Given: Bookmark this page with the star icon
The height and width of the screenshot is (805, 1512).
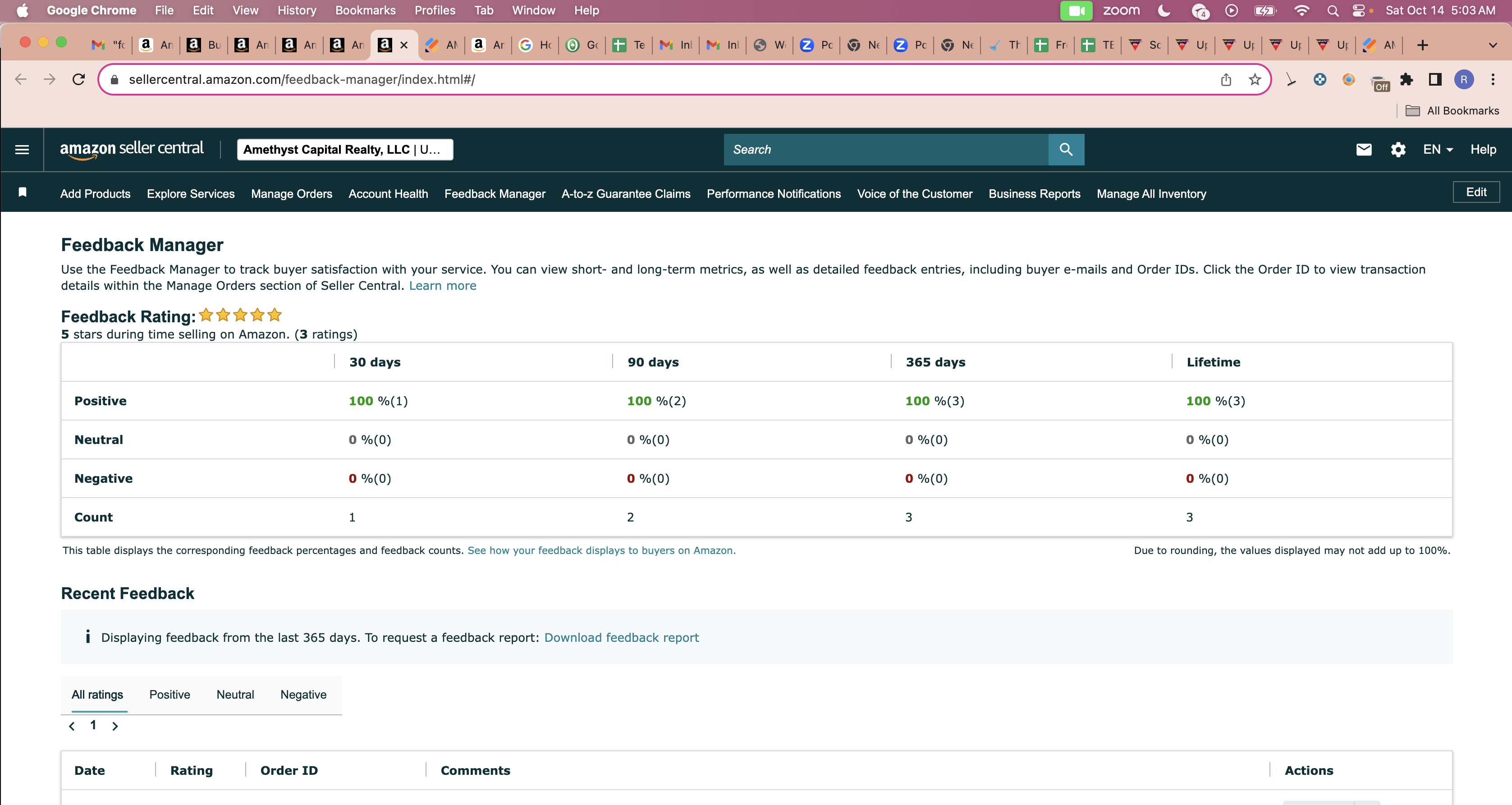Looking at the screenshot, I should point(1255,79).
